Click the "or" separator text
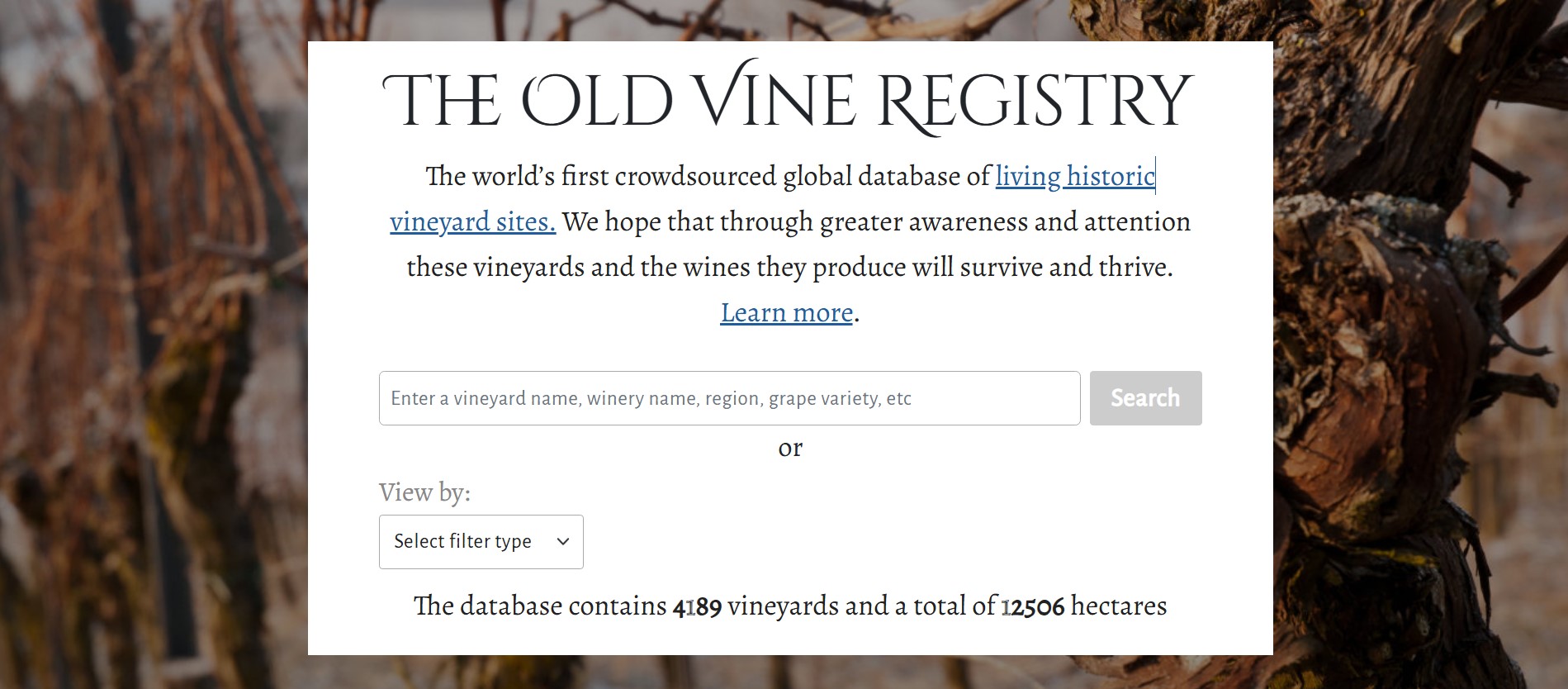Screen dimensions: 1568x689 coord(790,448)
